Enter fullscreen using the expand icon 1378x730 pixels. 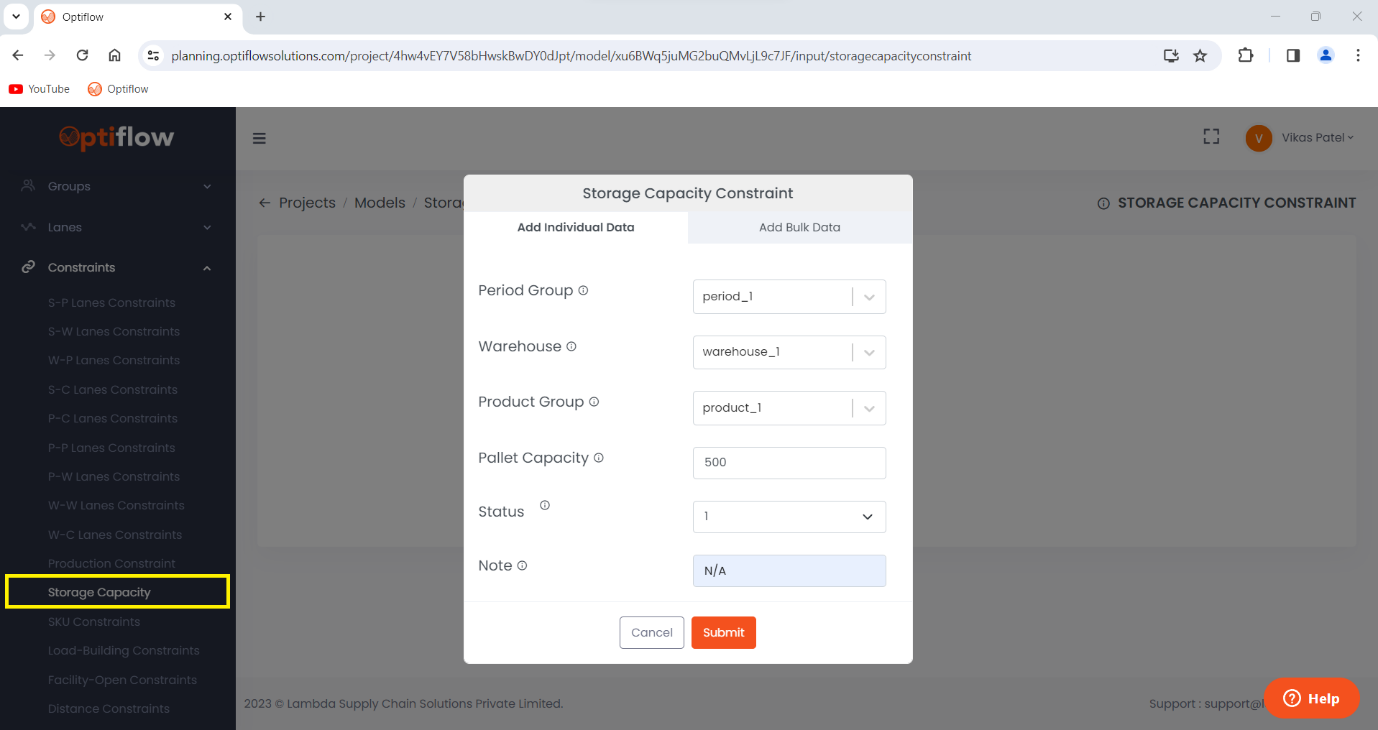click(1211, 135)
